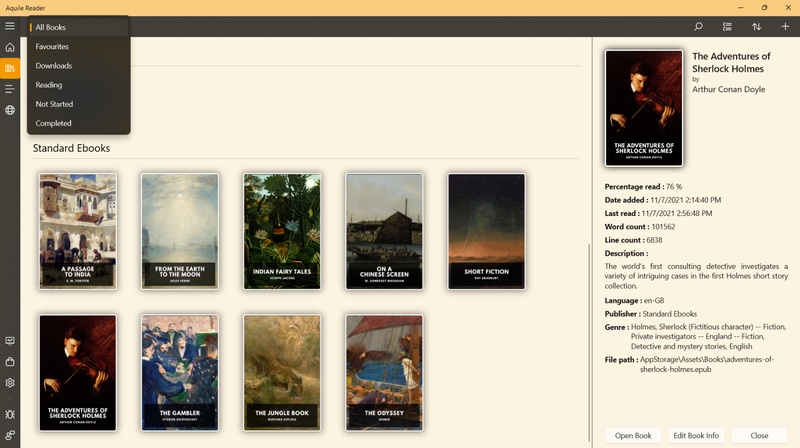
Task: Select the Completed filter option
Action: point(54,123)
